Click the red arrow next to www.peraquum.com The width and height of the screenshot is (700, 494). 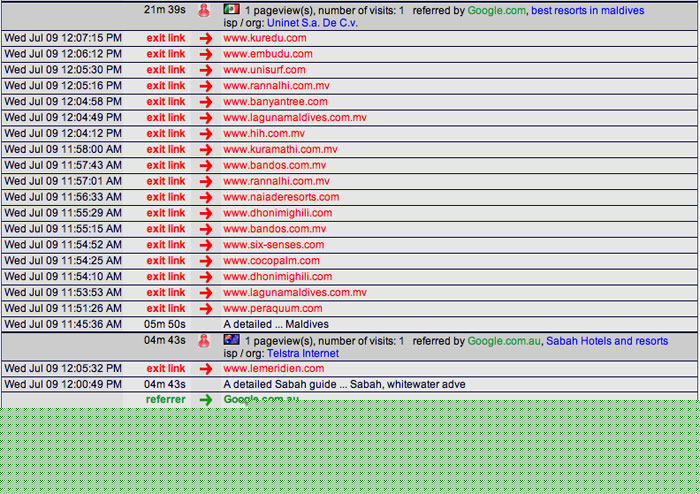(x=205, y=309)
